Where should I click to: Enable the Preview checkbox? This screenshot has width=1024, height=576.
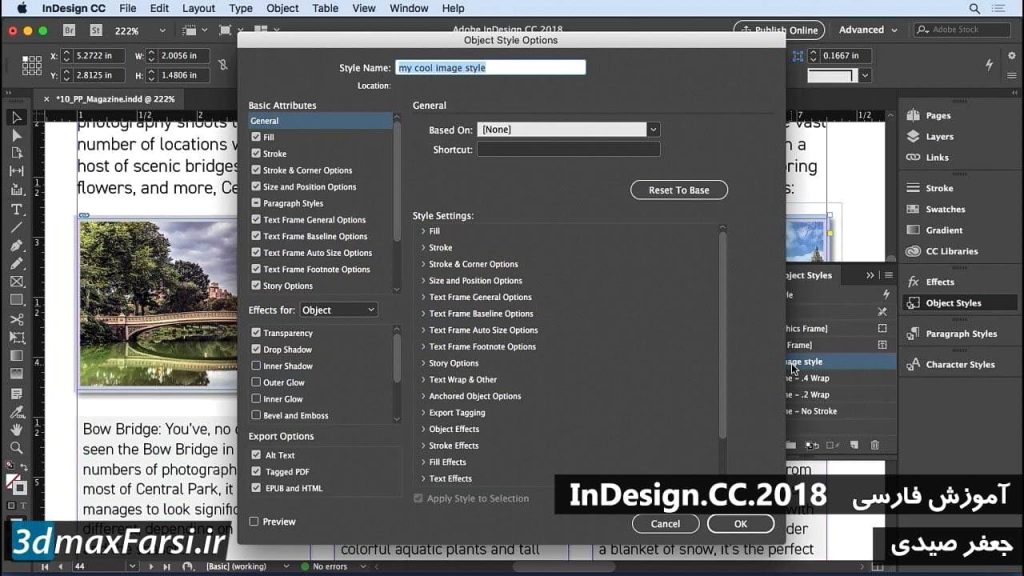pos(255,521)
